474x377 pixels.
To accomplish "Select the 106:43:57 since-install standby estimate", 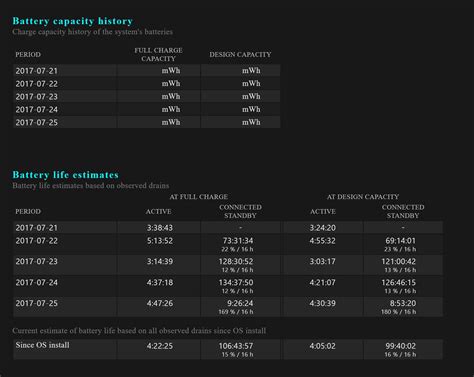I will [x=236, y=346].
